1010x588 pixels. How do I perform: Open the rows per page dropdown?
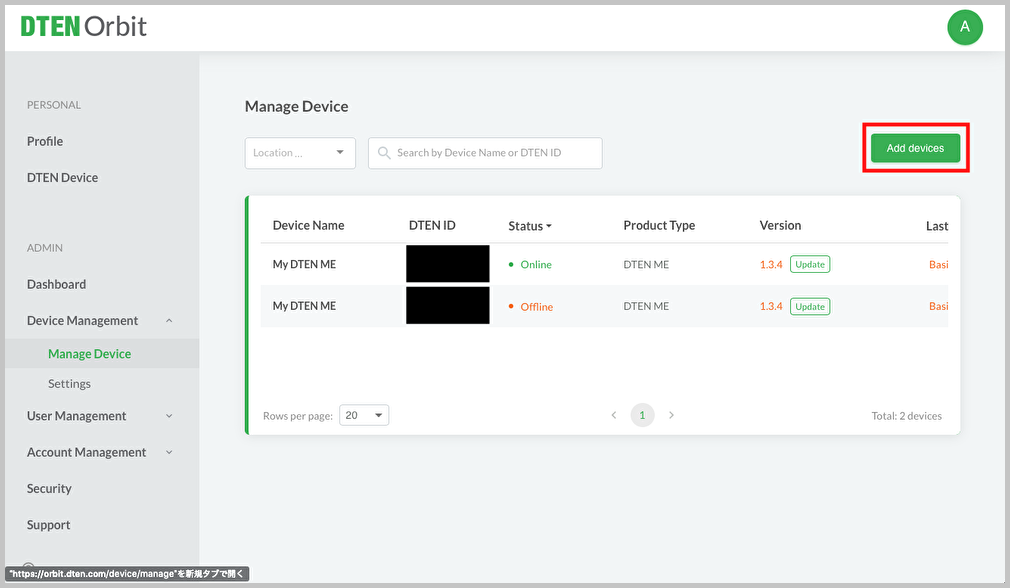pos(364,415)
